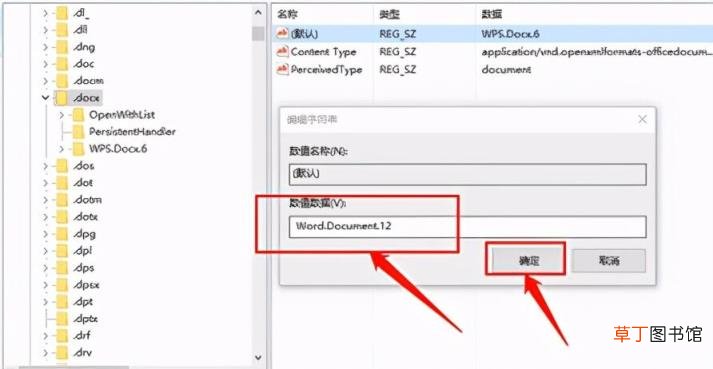Select the .dng folder icon
Image resolution: width=713 pixels, height=369 pixels.
point(62,47)
